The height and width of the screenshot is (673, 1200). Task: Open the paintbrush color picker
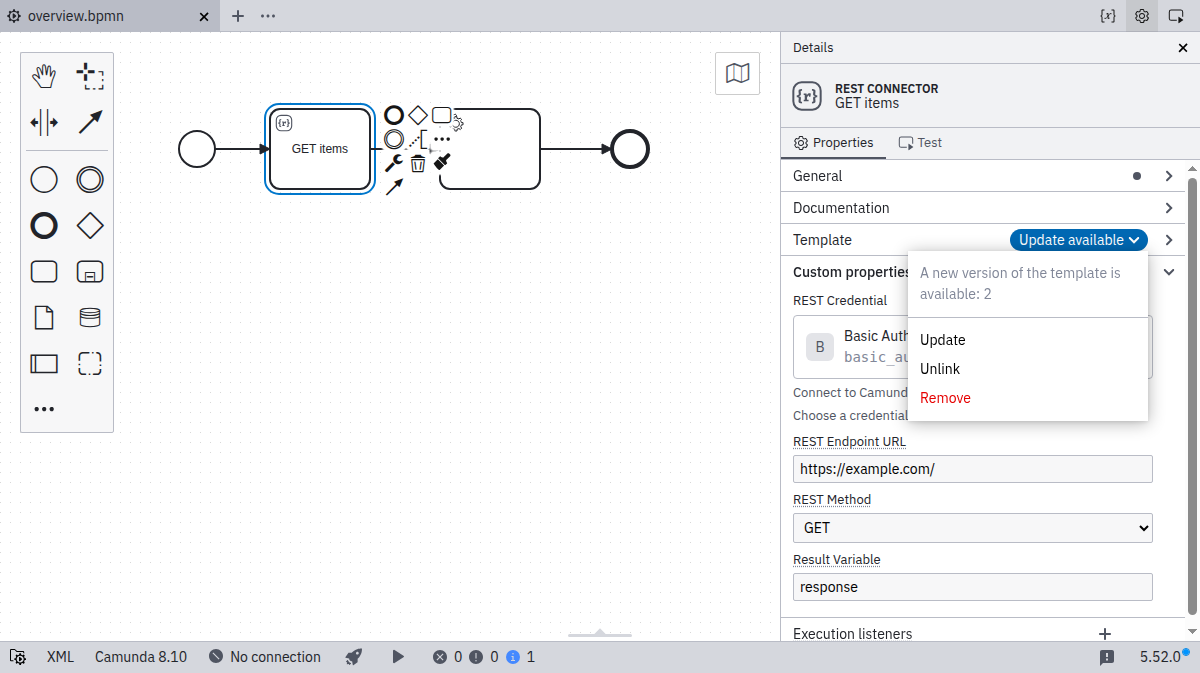click(443, 162)
